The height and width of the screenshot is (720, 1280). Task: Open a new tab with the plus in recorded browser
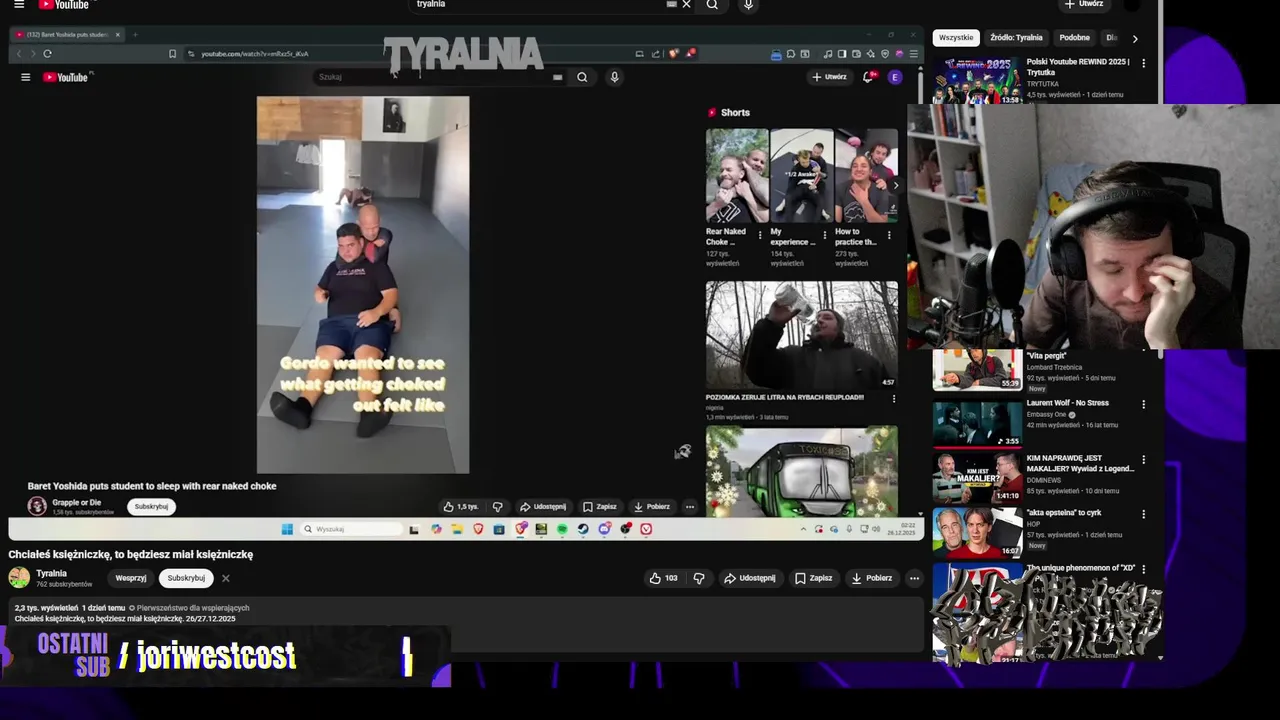(x=135, y=34)
